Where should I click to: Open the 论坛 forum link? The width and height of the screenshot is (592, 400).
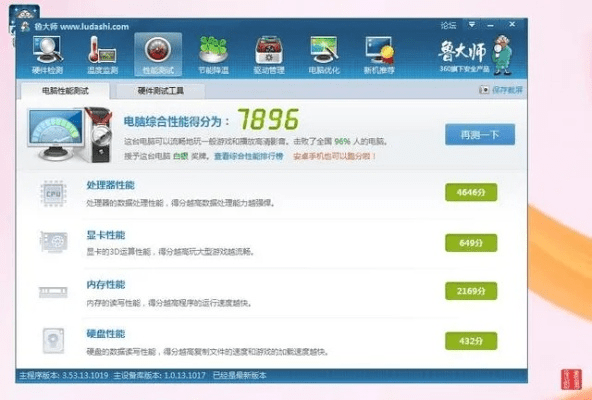[448, 26]
